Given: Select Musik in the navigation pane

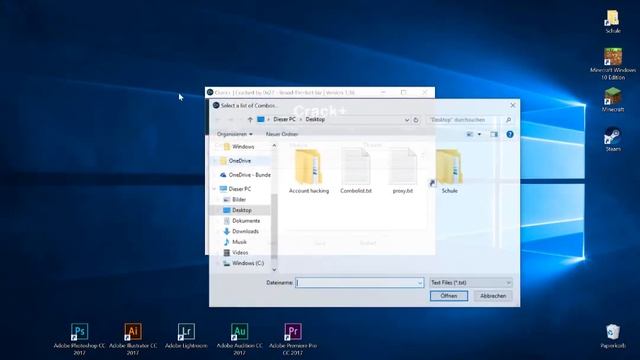Looking at the screenshot, I should coord(239,242).
